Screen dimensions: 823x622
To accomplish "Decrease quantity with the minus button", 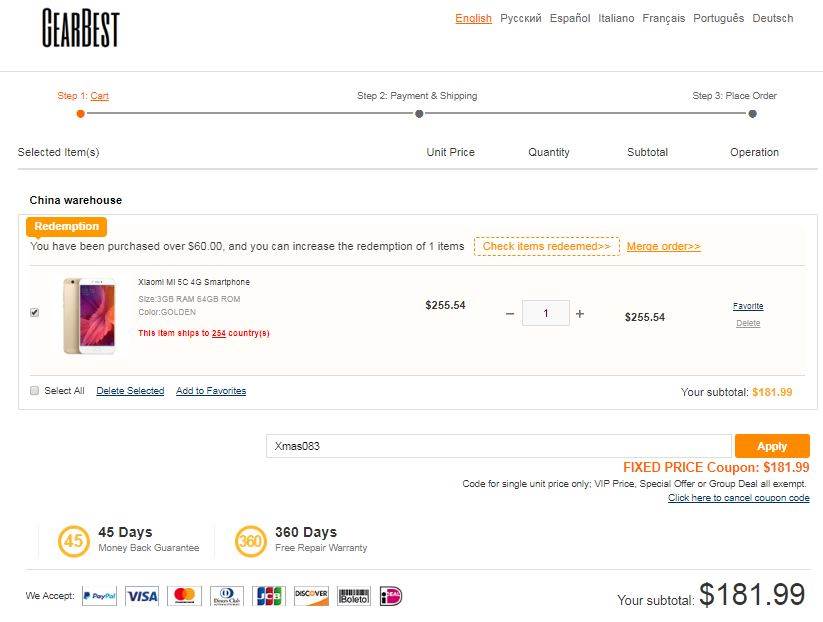I will (510, 313).
